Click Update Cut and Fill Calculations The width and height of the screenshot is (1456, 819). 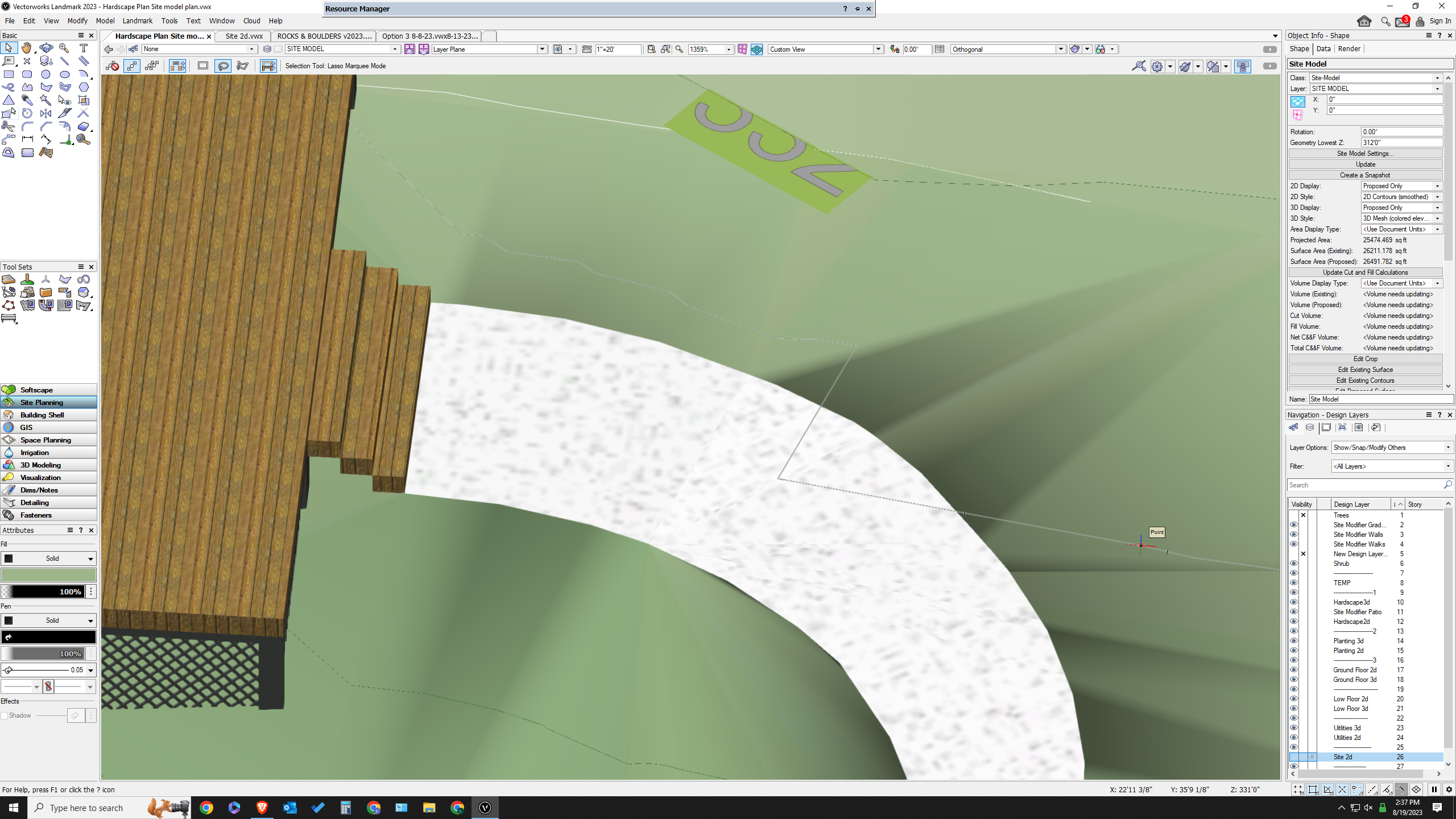1365,272
